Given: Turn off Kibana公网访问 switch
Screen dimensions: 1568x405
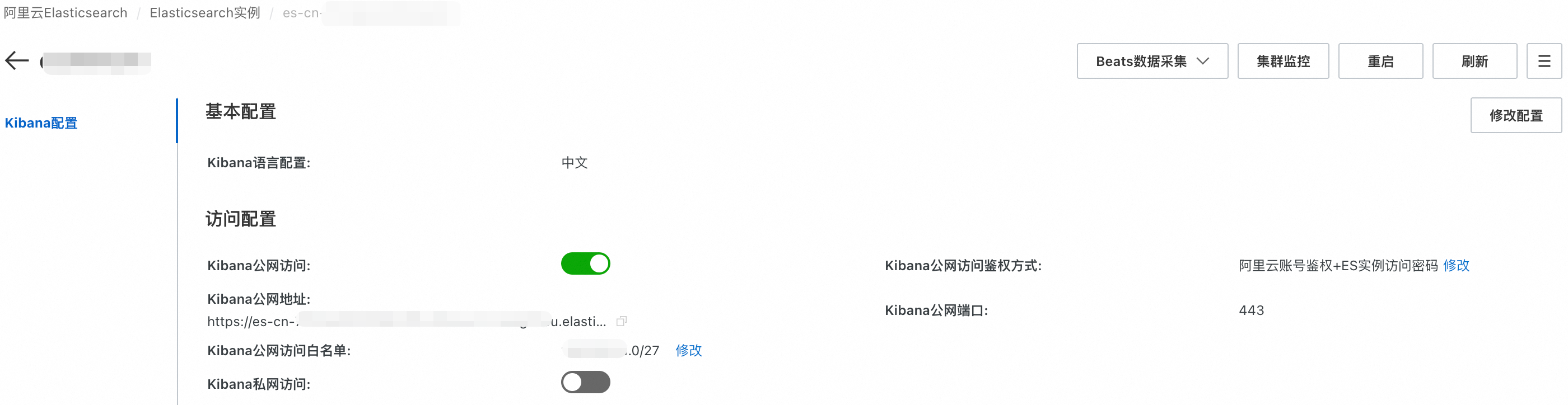Looking at the screenshot, I should pyautogui.click(x=585, y=264).
